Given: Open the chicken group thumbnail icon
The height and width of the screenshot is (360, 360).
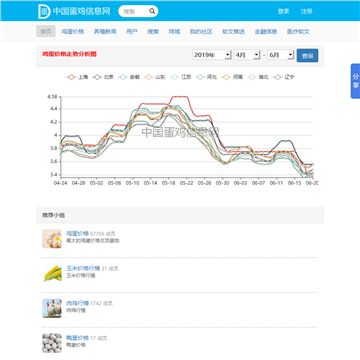Looking at the screenshot, I should click(52, 308).
